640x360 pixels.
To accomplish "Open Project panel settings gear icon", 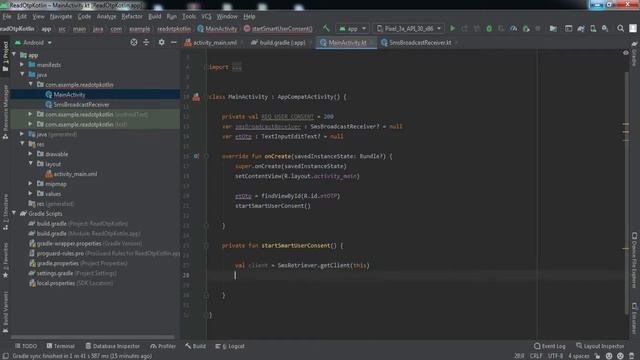I will click(x=162, y=42).
